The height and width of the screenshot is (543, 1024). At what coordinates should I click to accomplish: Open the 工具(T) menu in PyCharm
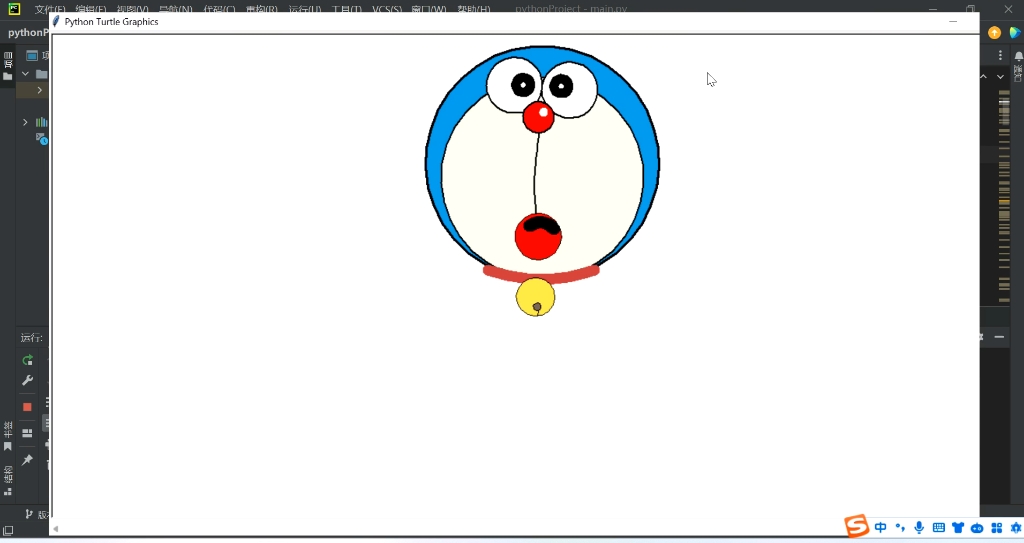point(346,9)
